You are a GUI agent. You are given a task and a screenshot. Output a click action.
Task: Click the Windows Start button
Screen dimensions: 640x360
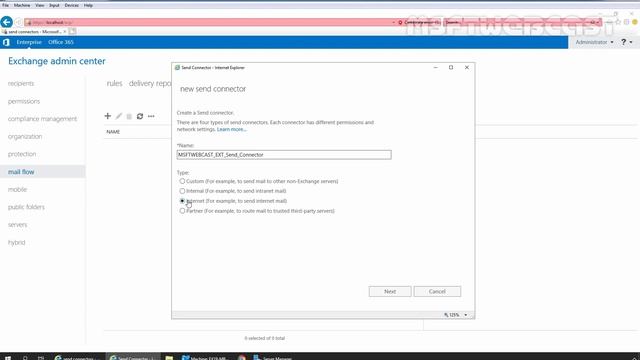coord(7,357)
